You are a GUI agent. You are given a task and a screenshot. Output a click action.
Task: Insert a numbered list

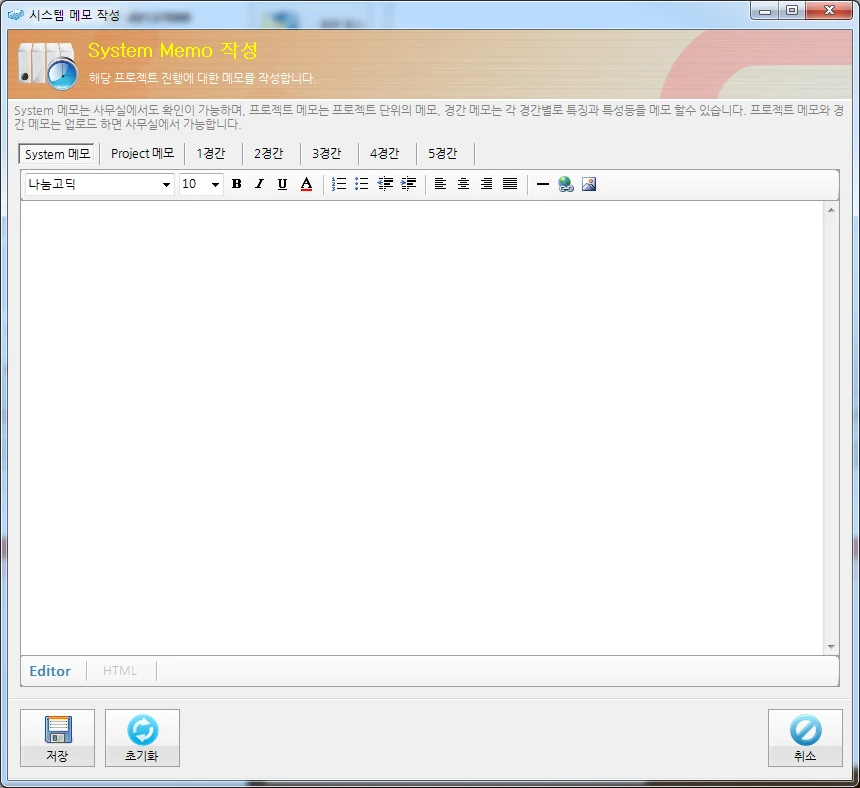pyautogui.click(x=339, y=184)
